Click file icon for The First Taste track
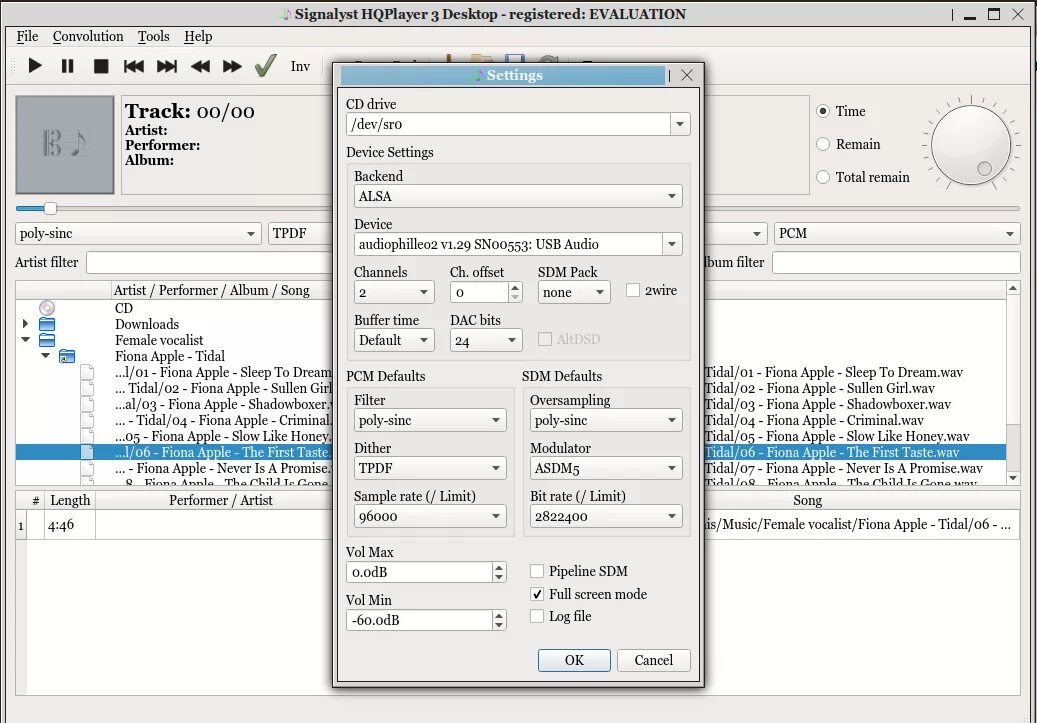Screen dimensions: 1037x723 [x=87, y=452]
